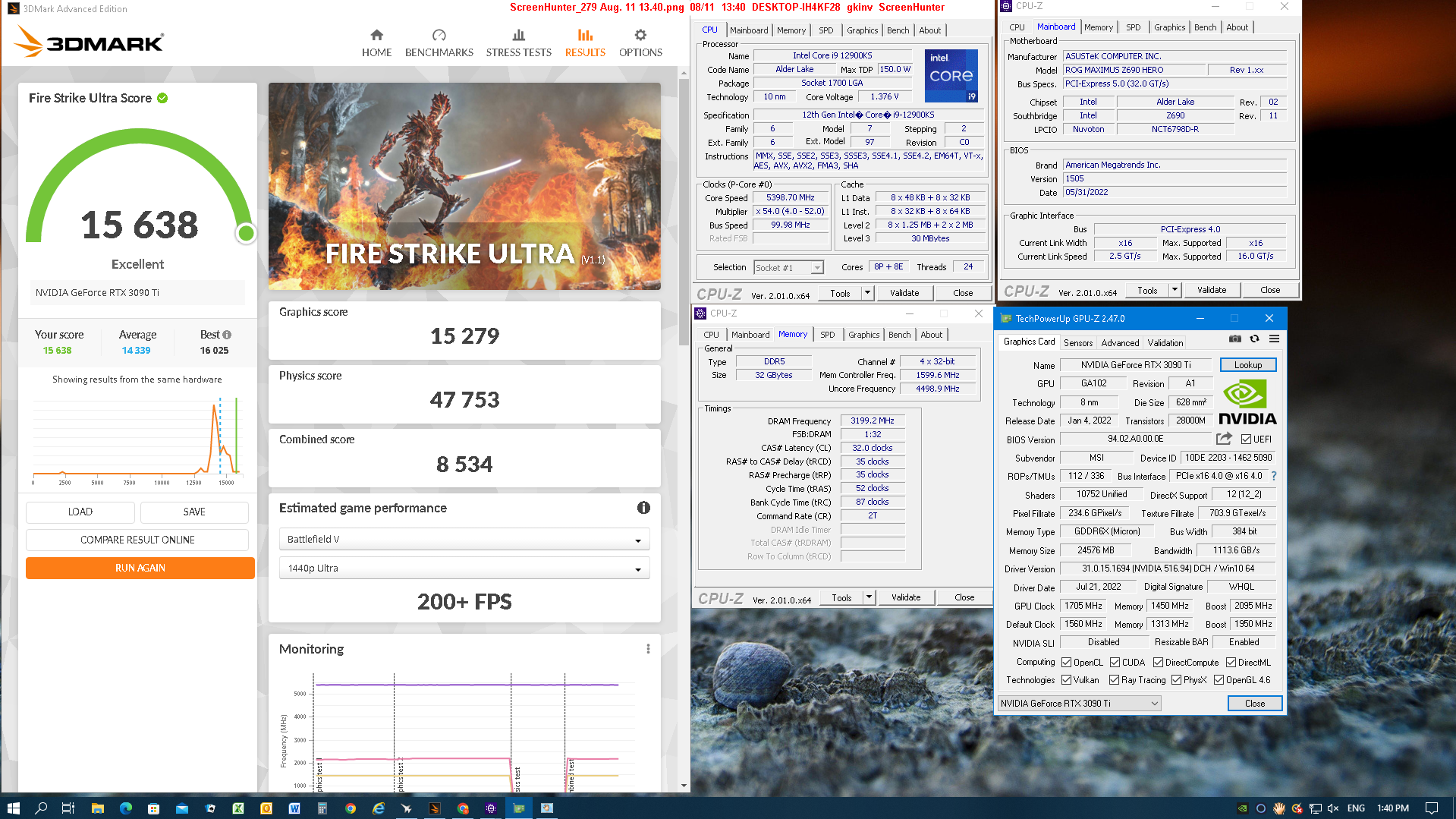Click the Clocks (P-Core #0) label in CPU-Z
Viewport: 1456px width, 819px height.
(x=737, y=184)
